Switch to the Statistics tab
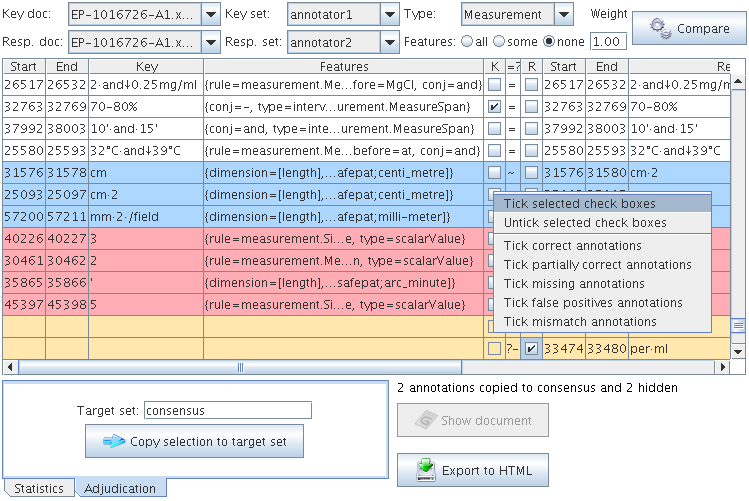749x501 pixels. [x=38, y=488]
